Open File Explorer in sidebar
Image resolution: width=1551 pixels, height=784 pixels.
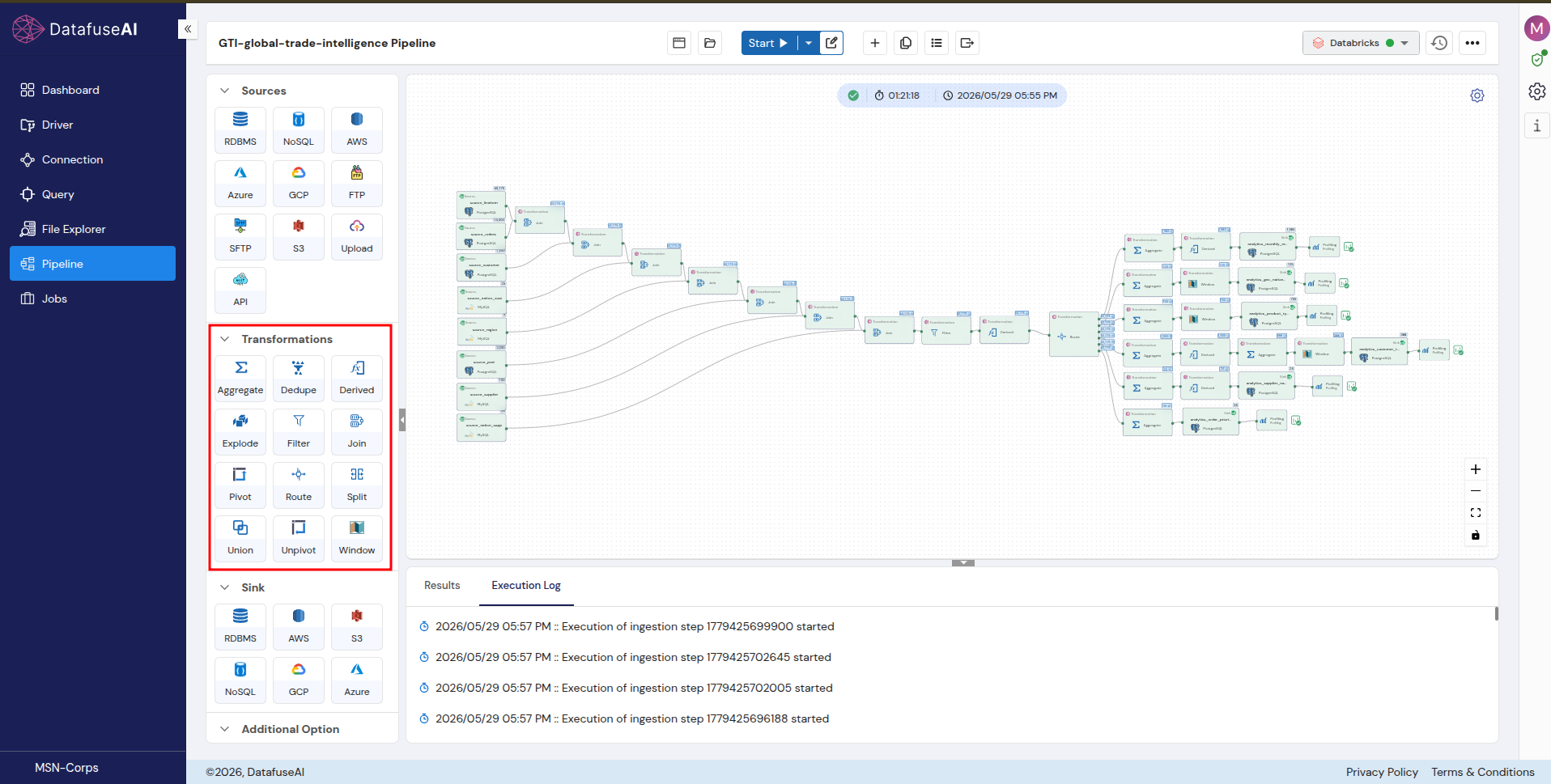[92, 229]
